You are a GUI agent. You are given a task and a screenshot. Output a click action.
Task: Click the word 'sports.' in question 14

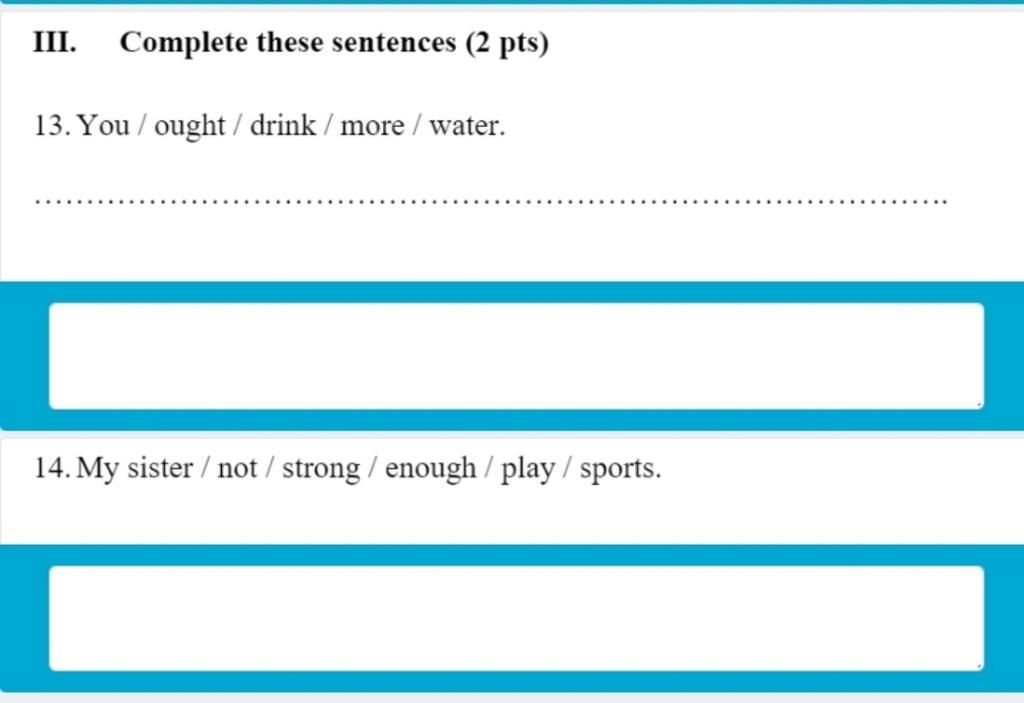coord(620,469)
